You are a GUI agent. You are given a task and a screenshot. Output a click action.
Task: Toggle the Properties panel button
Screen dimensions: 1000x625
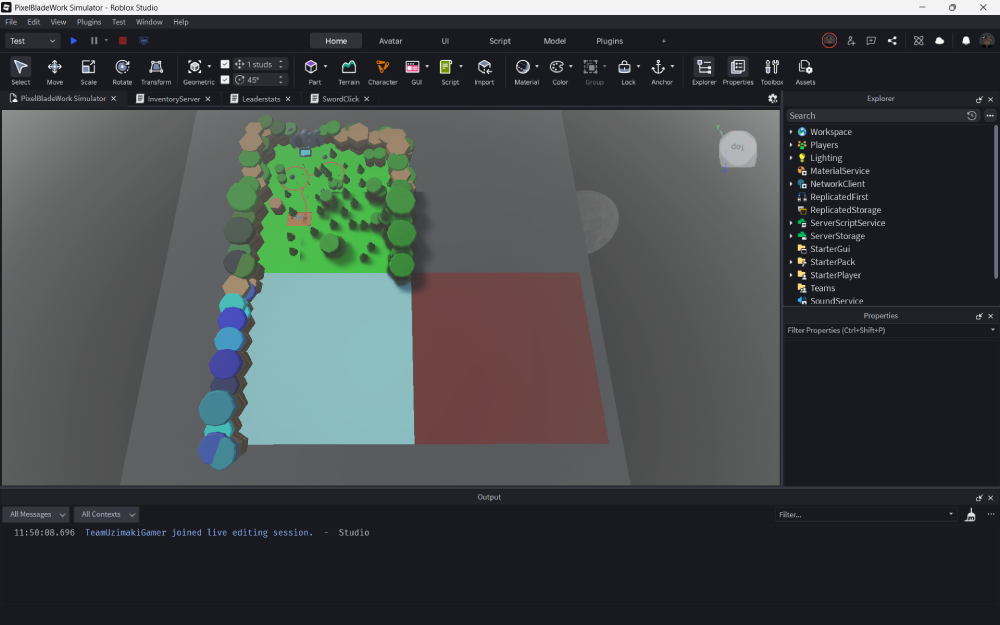[x=738, y=71]
